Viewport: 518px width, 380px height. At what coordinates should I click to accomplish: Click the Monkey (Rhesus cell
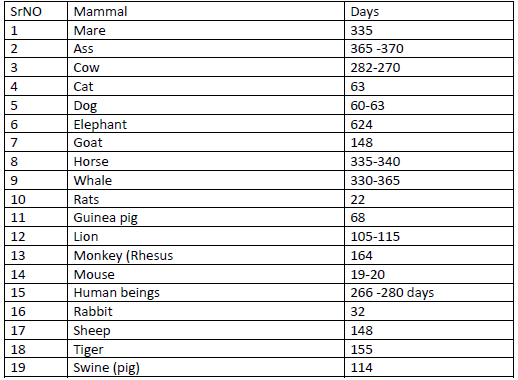pyautogui.click(x=206, y=255)
